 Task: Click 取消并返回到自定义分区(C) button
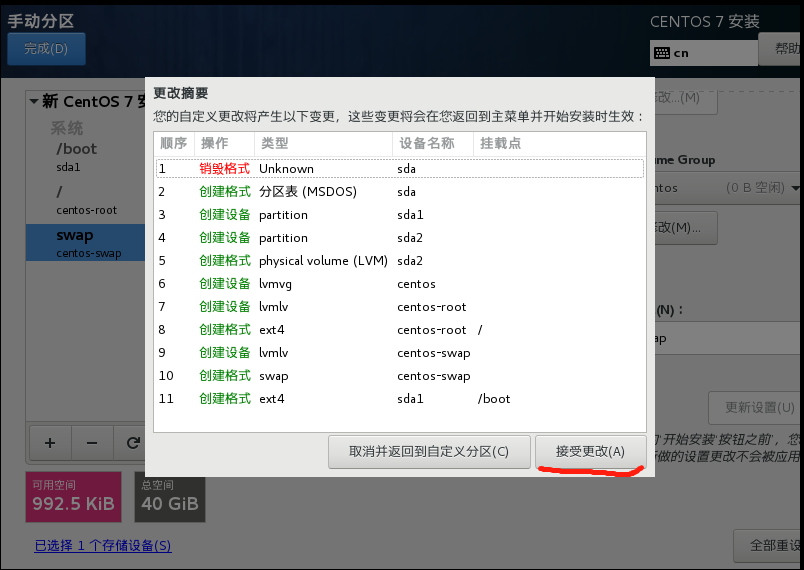[x=429, y=452]
